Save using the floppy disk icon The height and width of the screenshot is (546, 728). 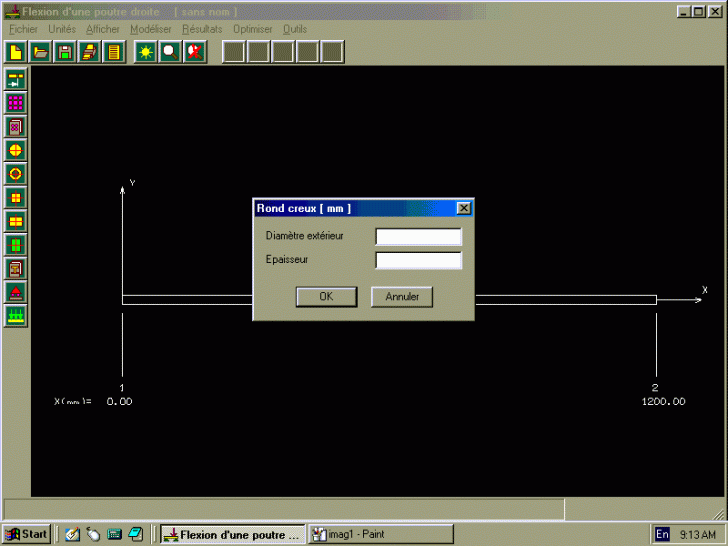pyautogui.click(x=65, y=52)
